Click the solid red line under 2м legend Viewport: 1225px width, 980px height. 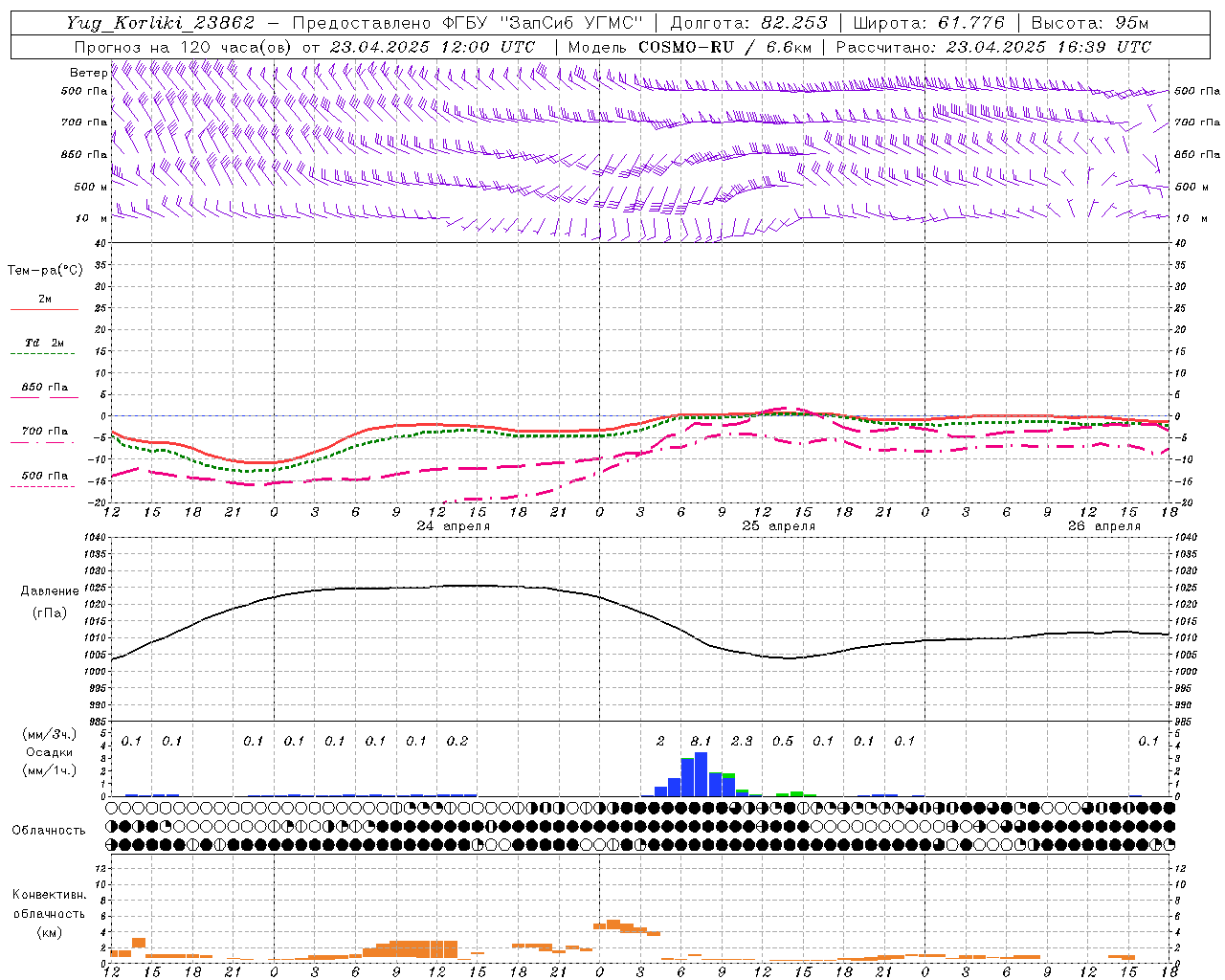44,310
